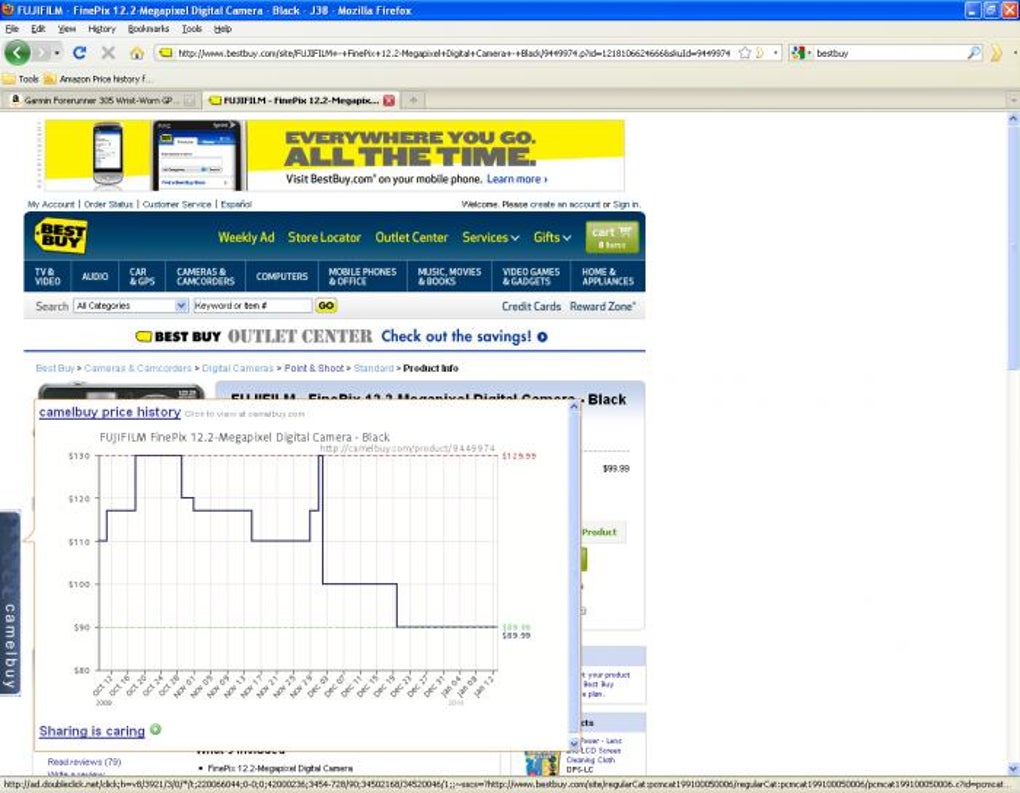
Task: Open the Reward Zone link
Action: [602, 306]
